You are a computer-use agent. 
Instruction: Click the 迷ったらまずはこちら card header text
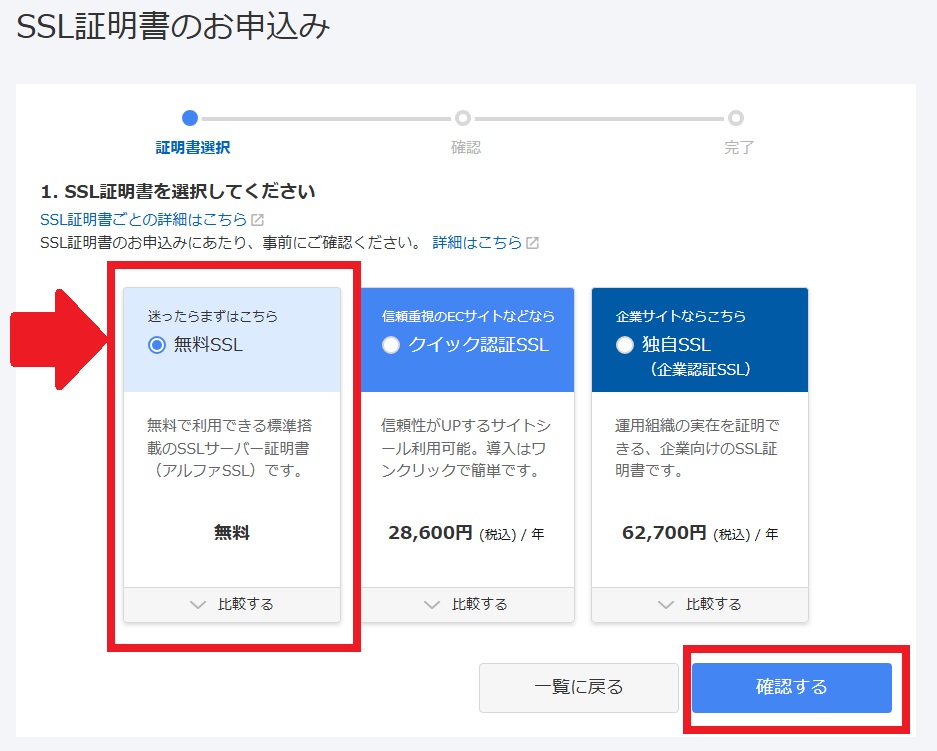pyautogui.click(x=213, y=315)
